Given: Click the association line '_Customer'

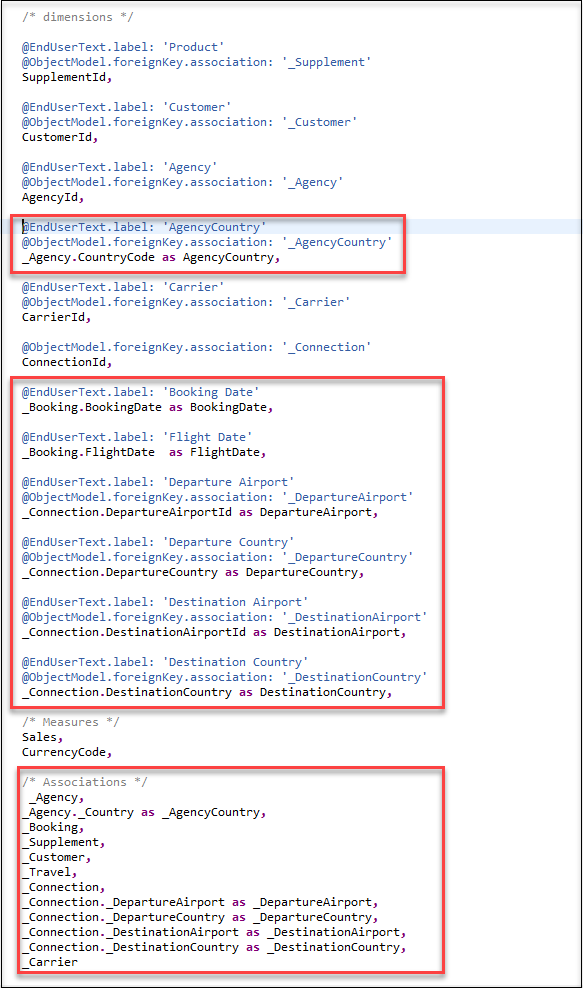Looking at the screenshot, I should (x=190, y=122).
